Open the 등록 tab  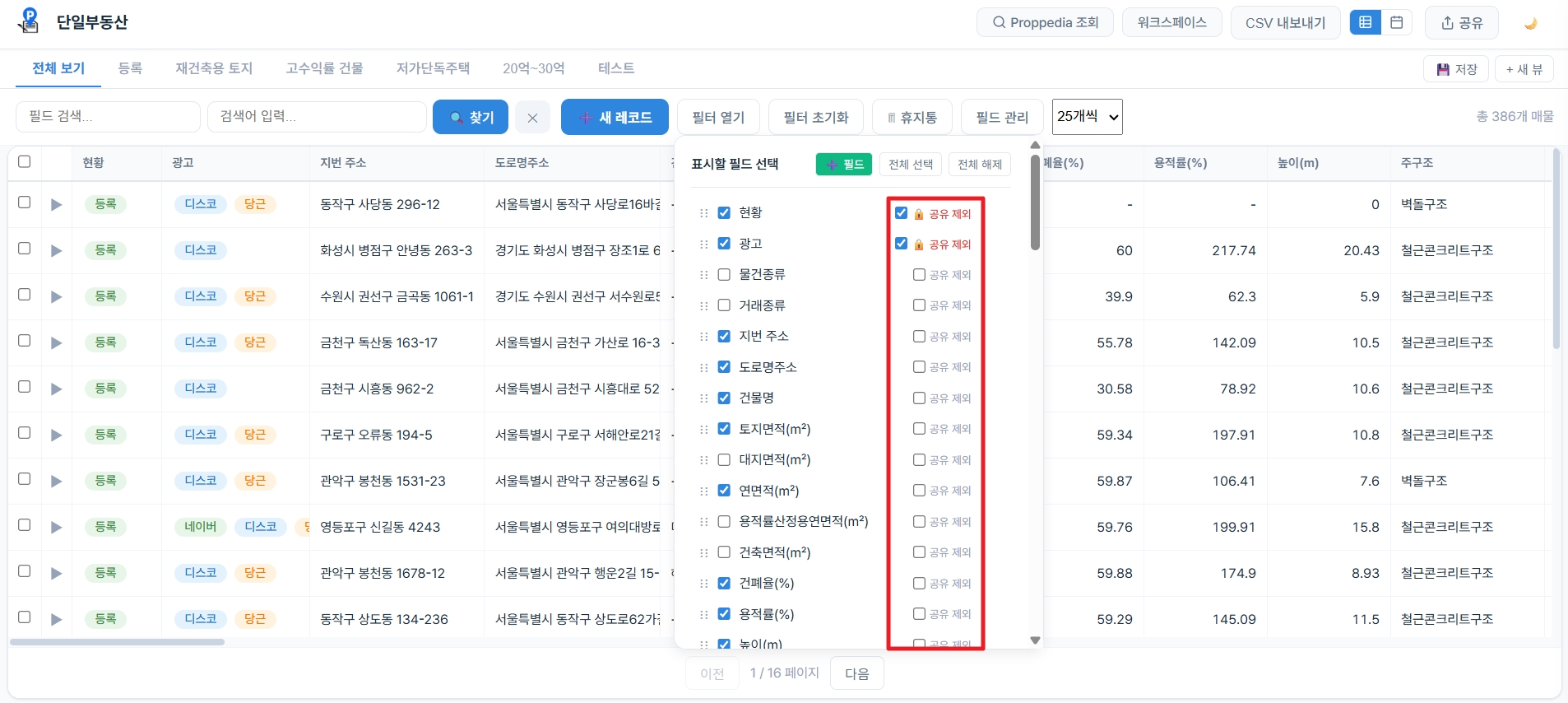pyautogui.click(x=130, y=68)
